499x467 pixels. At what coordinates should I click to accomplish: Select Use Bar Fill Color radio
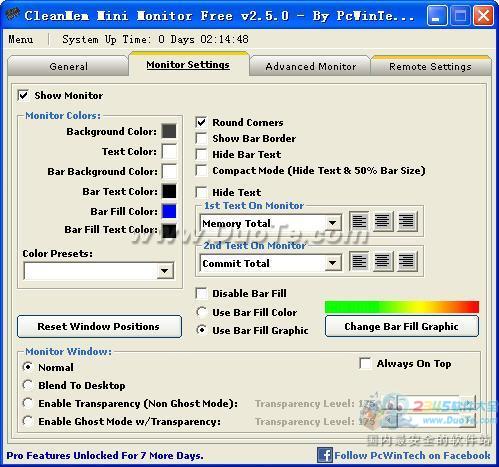(201, 312)
